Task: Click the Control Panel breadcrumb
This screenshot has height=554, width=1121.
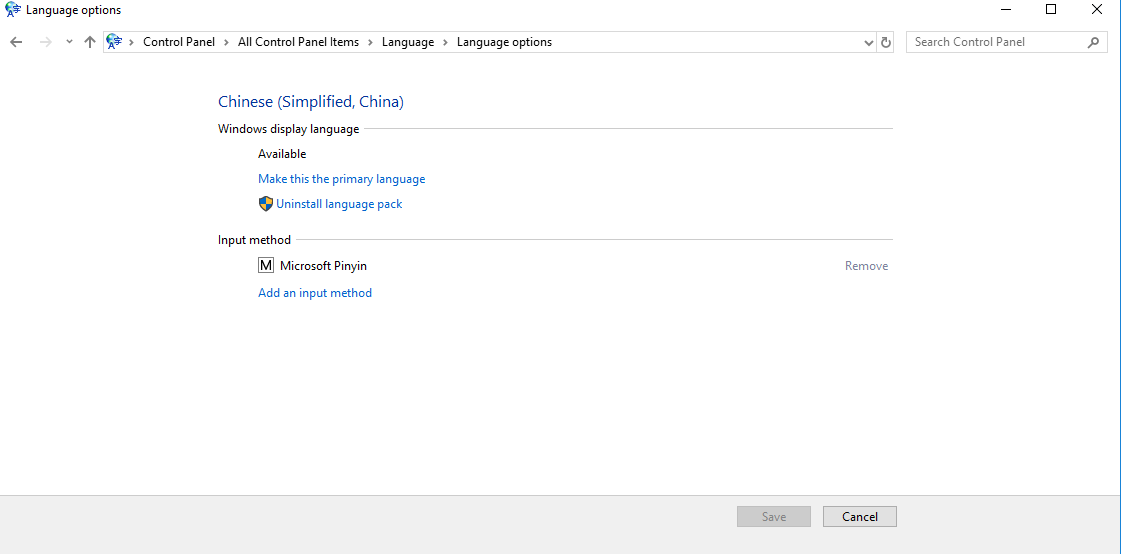Action: (x=179, y=42)
